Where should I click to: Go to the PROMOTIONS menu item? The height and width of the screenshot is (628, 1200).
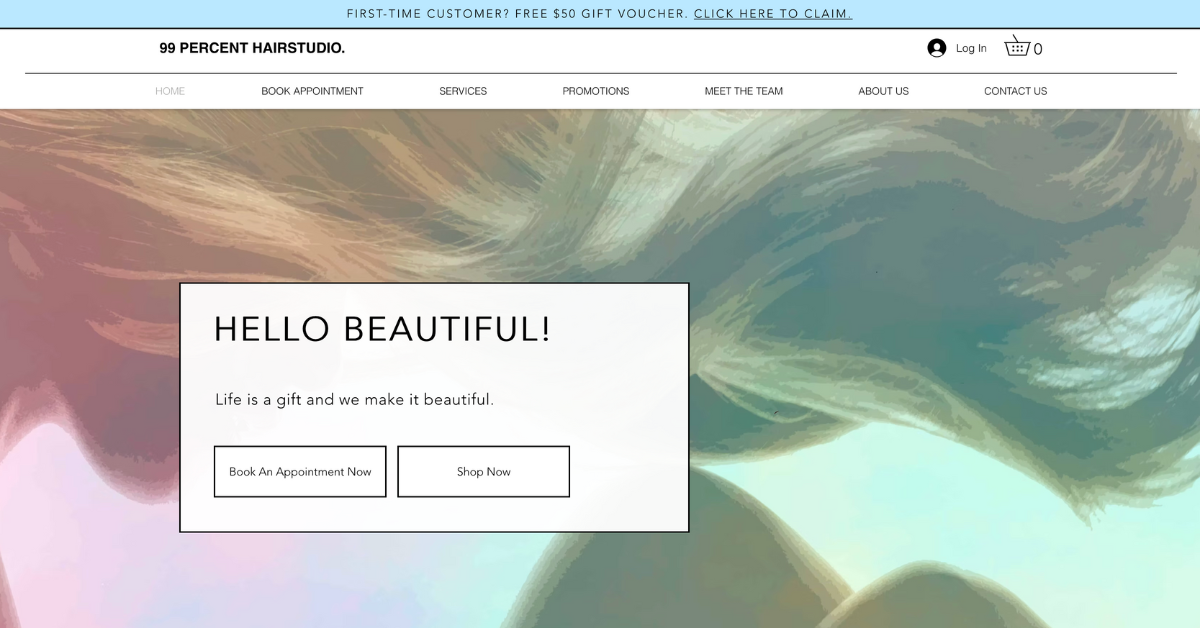596,91
